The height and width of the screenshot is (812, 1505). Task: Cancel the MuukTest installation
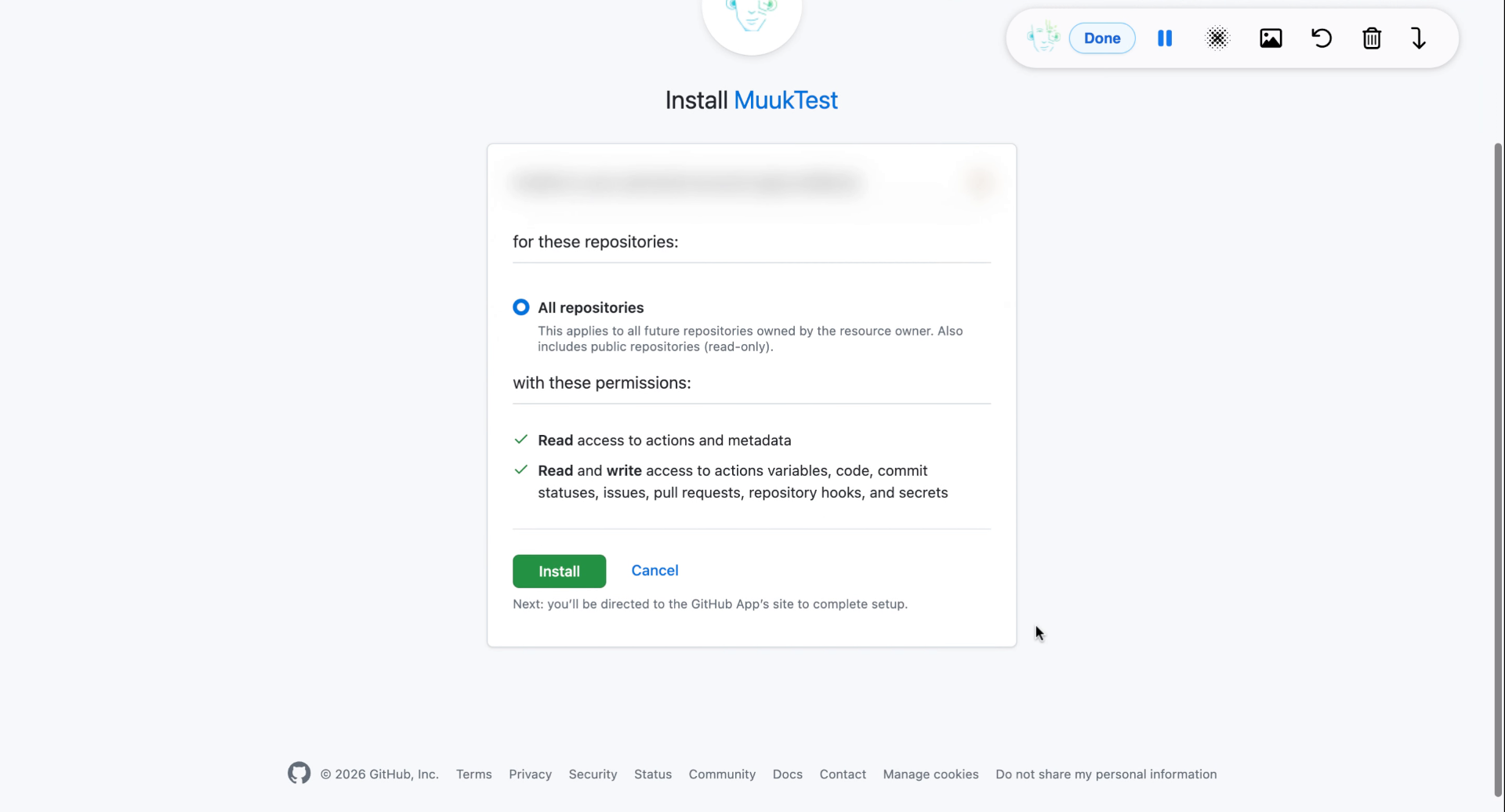655,571
